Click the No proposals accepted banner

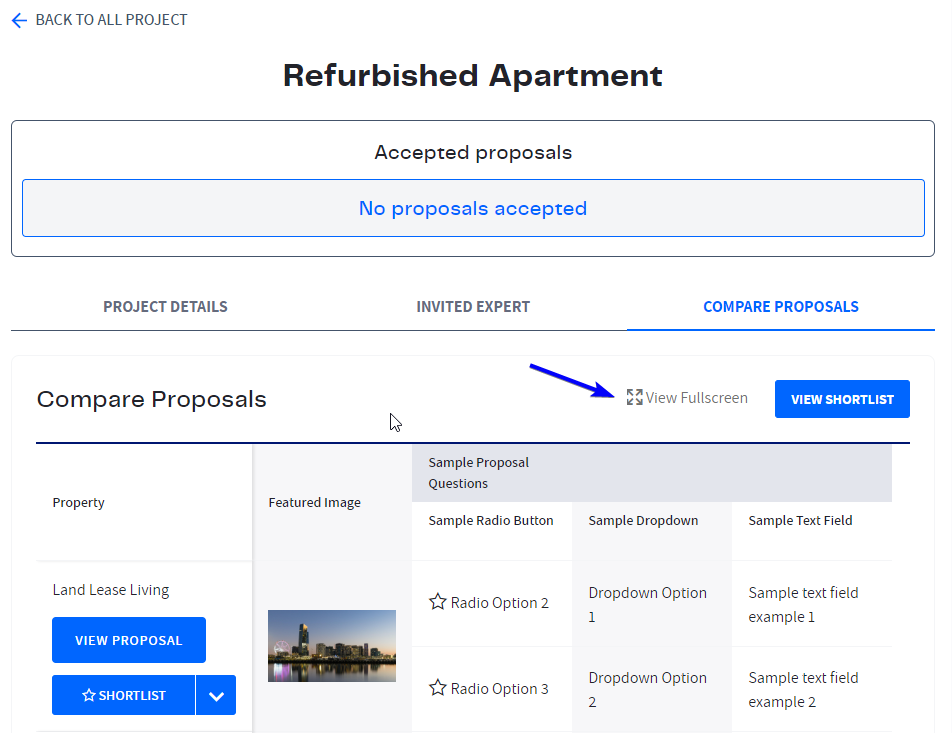pos(473,208)
